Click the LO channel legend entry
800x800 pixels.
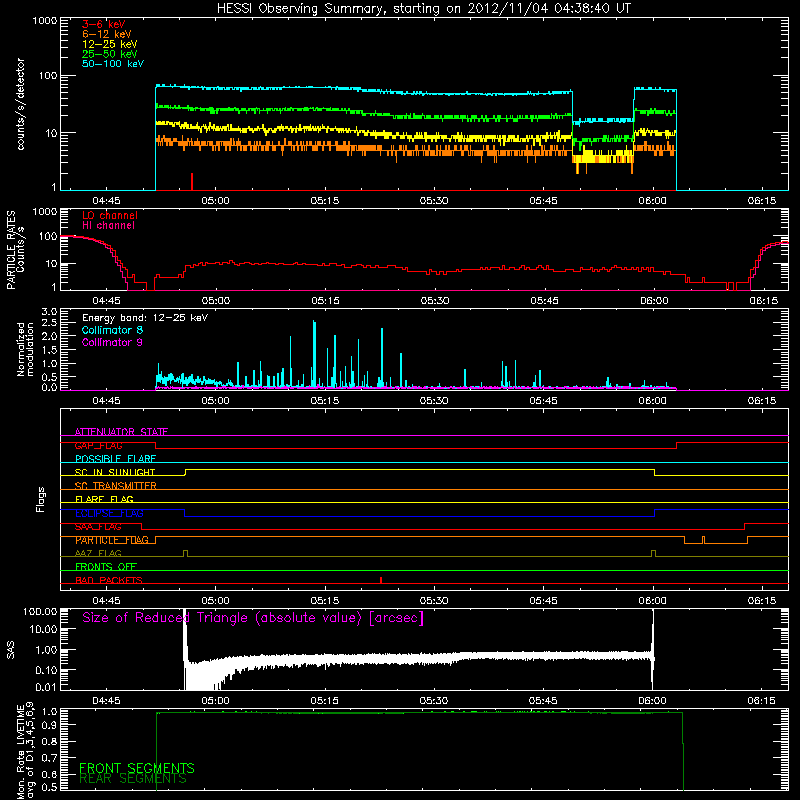click(110, 215)
